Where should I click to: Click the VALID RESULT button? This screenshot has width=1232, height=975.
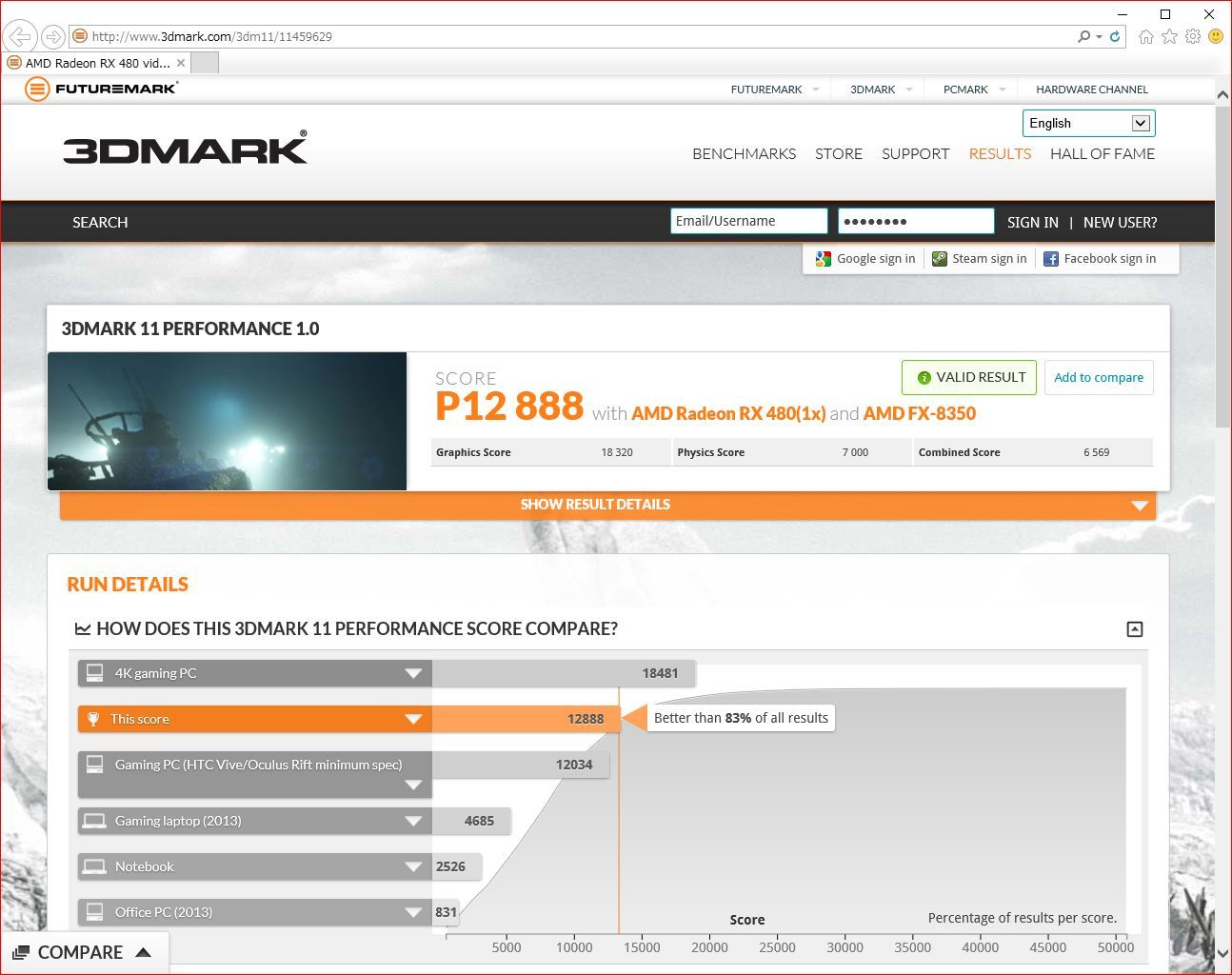pyautogui.click(x=969, y=377)
